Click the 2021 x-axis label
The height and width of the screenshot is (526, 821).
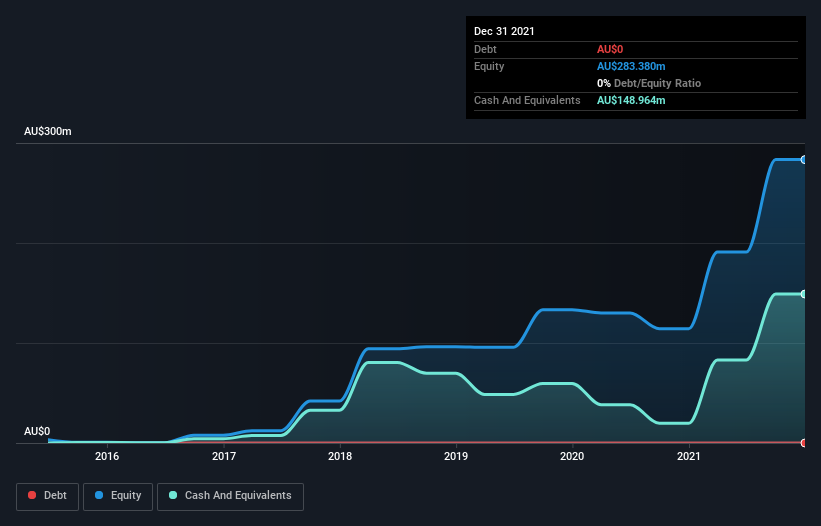pos(689,456)
